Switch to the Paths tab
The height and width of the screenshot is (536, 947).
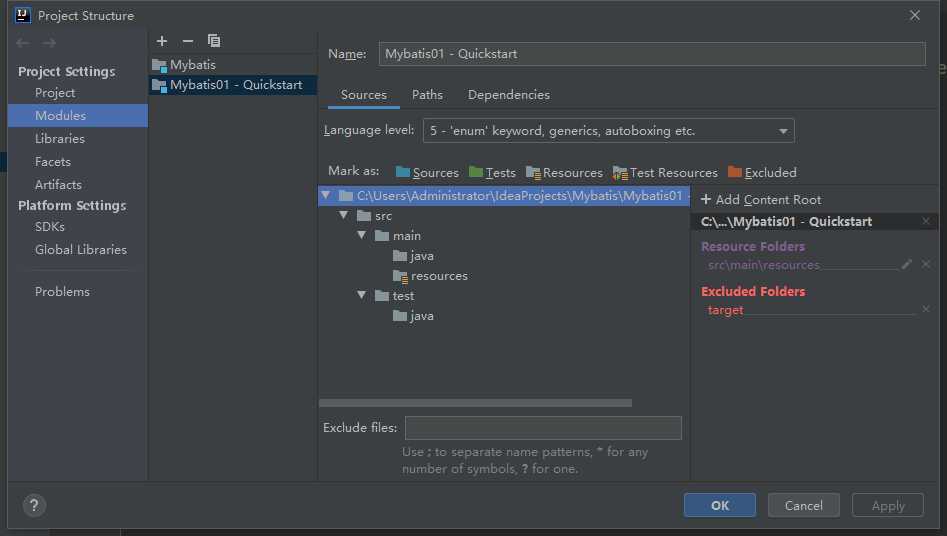coord(427,95)
